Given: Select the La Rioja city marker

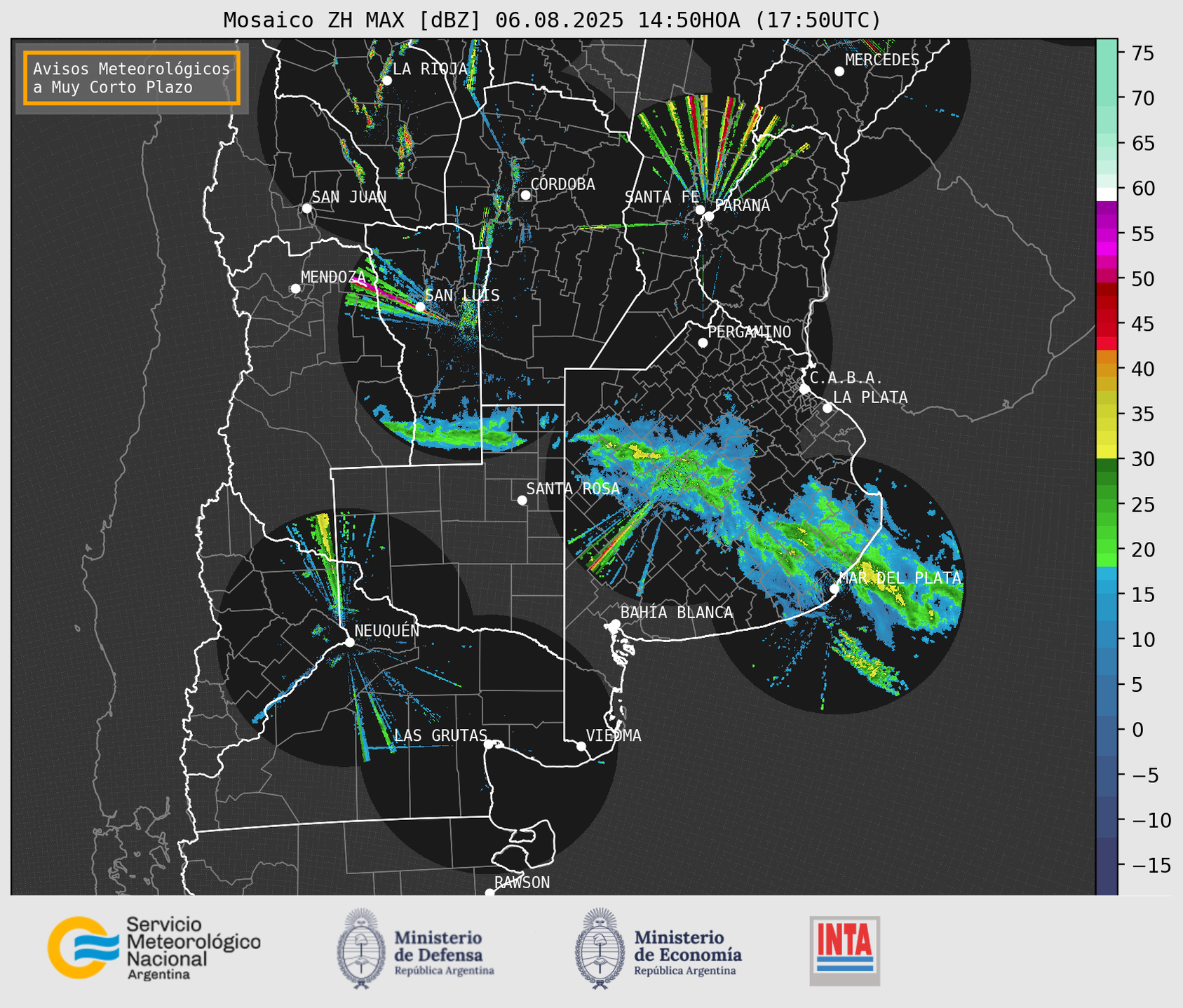Looking at the screenshot, I should [x=386, y=81].
